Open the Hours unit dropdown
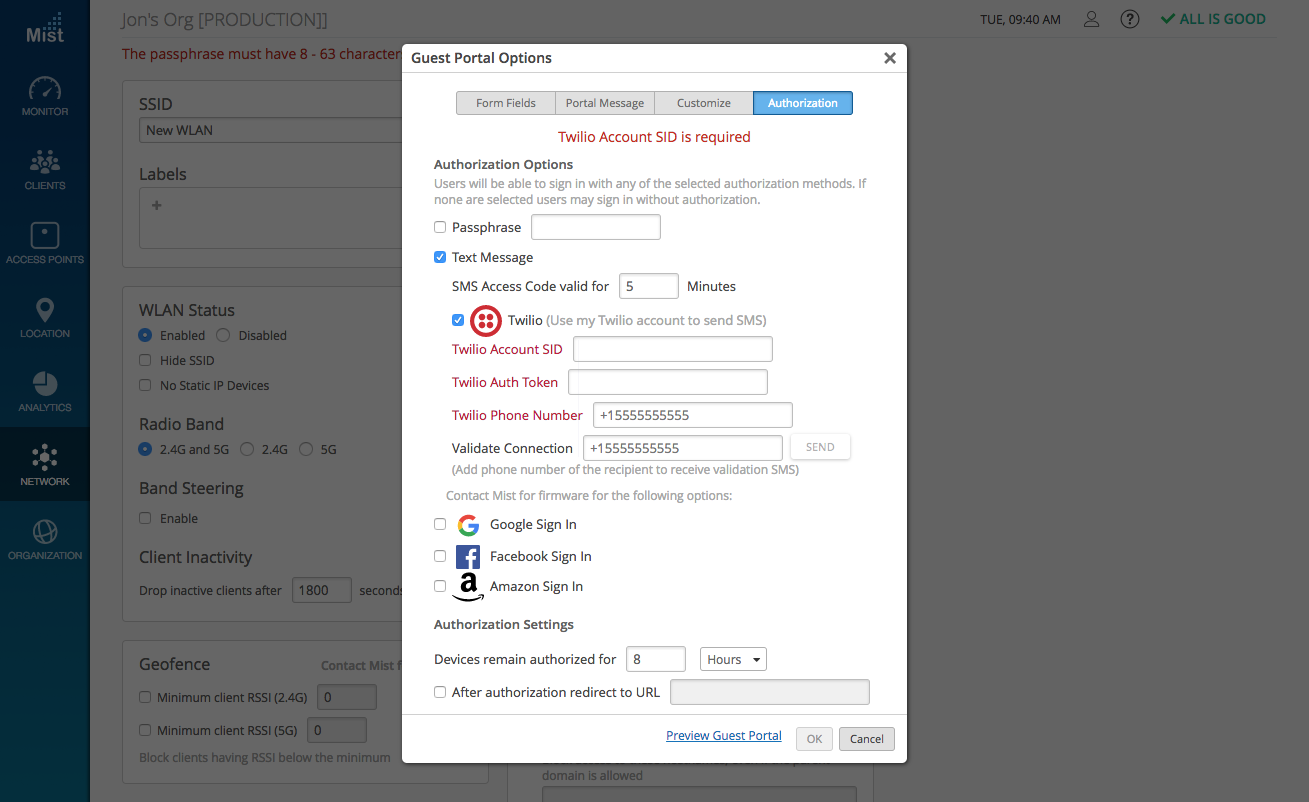Image resolution: width=1309 pixels, height=802 pixels. point(733,659)
